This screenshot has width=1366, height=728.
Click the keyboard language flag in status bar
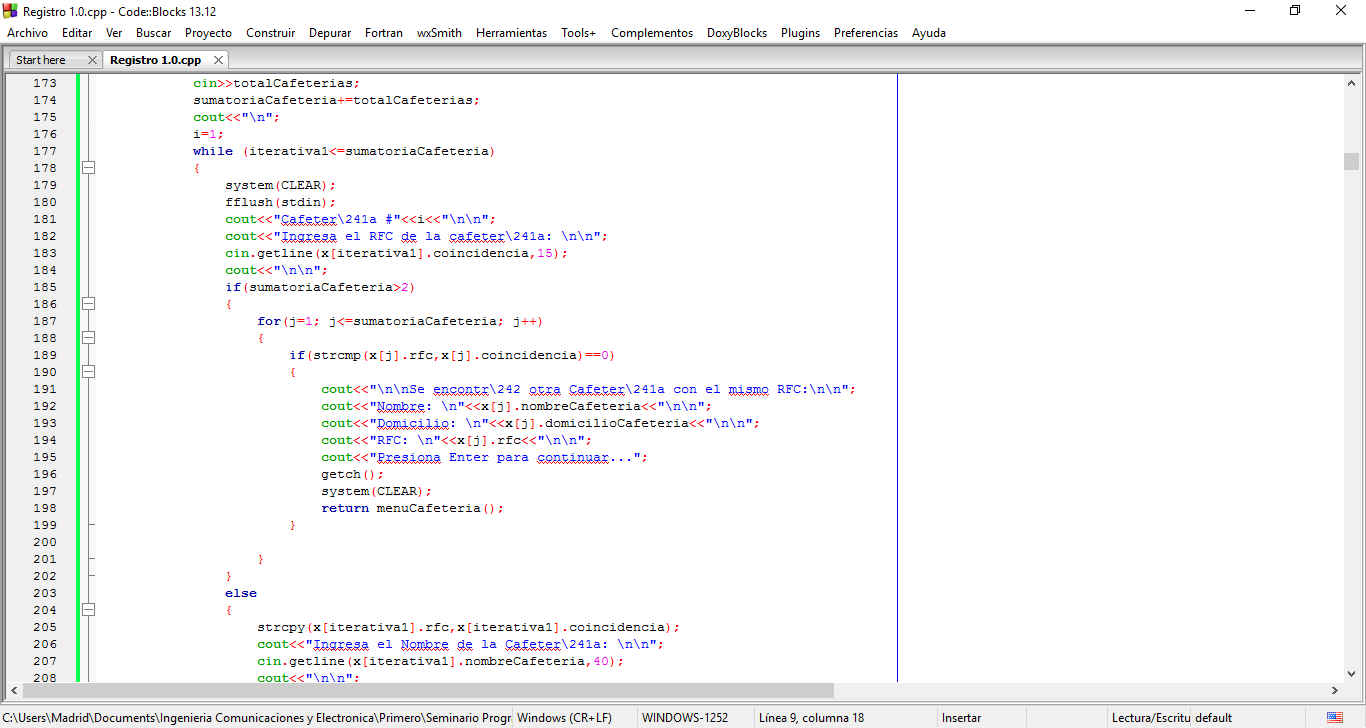pyautogui.click(x=1334, y=718)
